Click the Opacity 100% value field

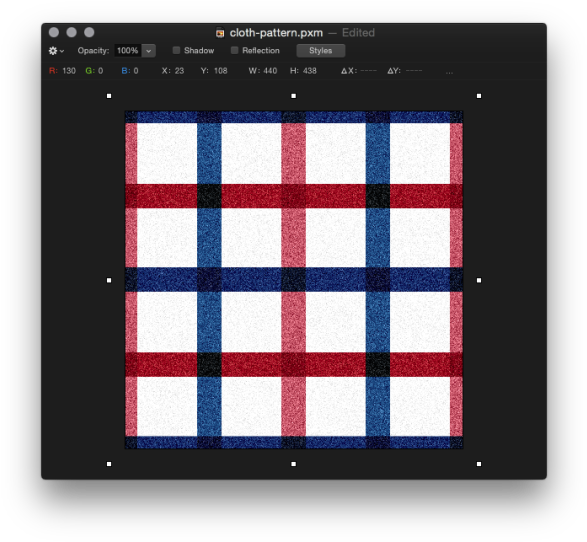click(x=128, y=51)
